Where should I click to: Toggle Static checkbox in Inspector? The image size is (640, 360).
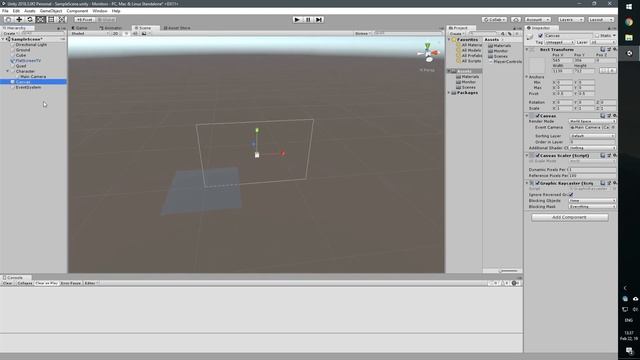pyautogui.click(x=597, y=36)
